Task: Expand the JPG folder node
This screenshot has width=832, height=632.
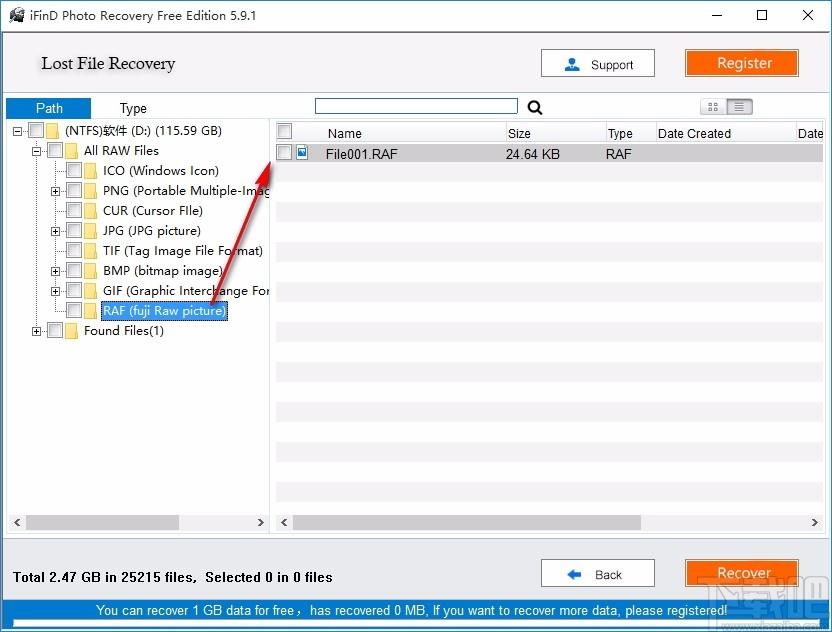Action: point(55,231)
